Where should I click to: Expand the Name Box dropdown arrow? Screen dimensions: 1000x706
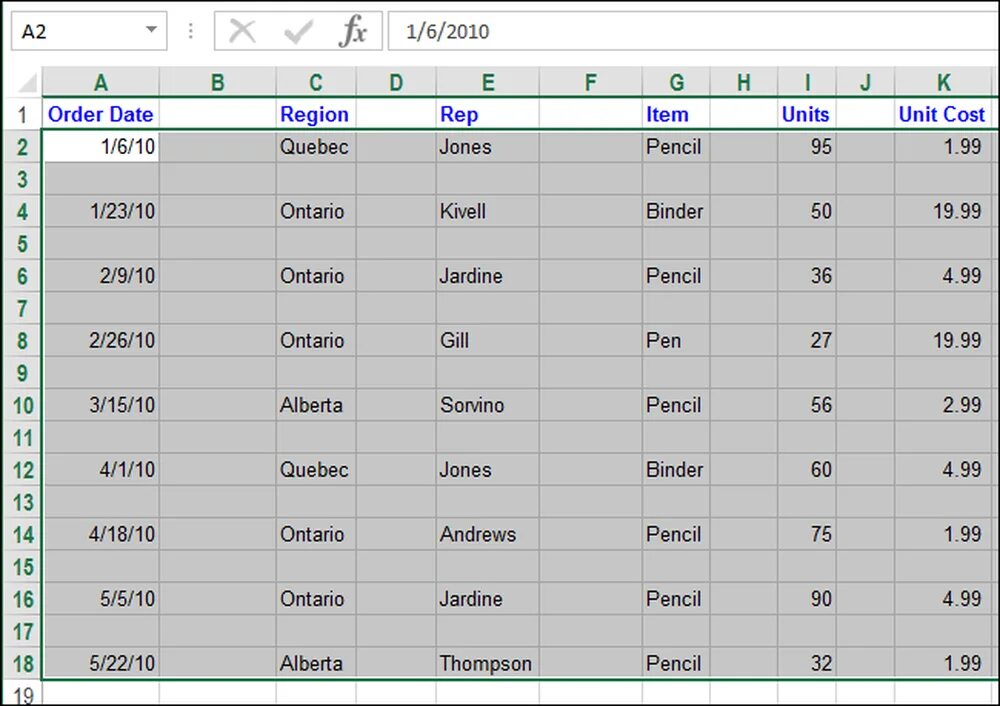click(151, 29)
